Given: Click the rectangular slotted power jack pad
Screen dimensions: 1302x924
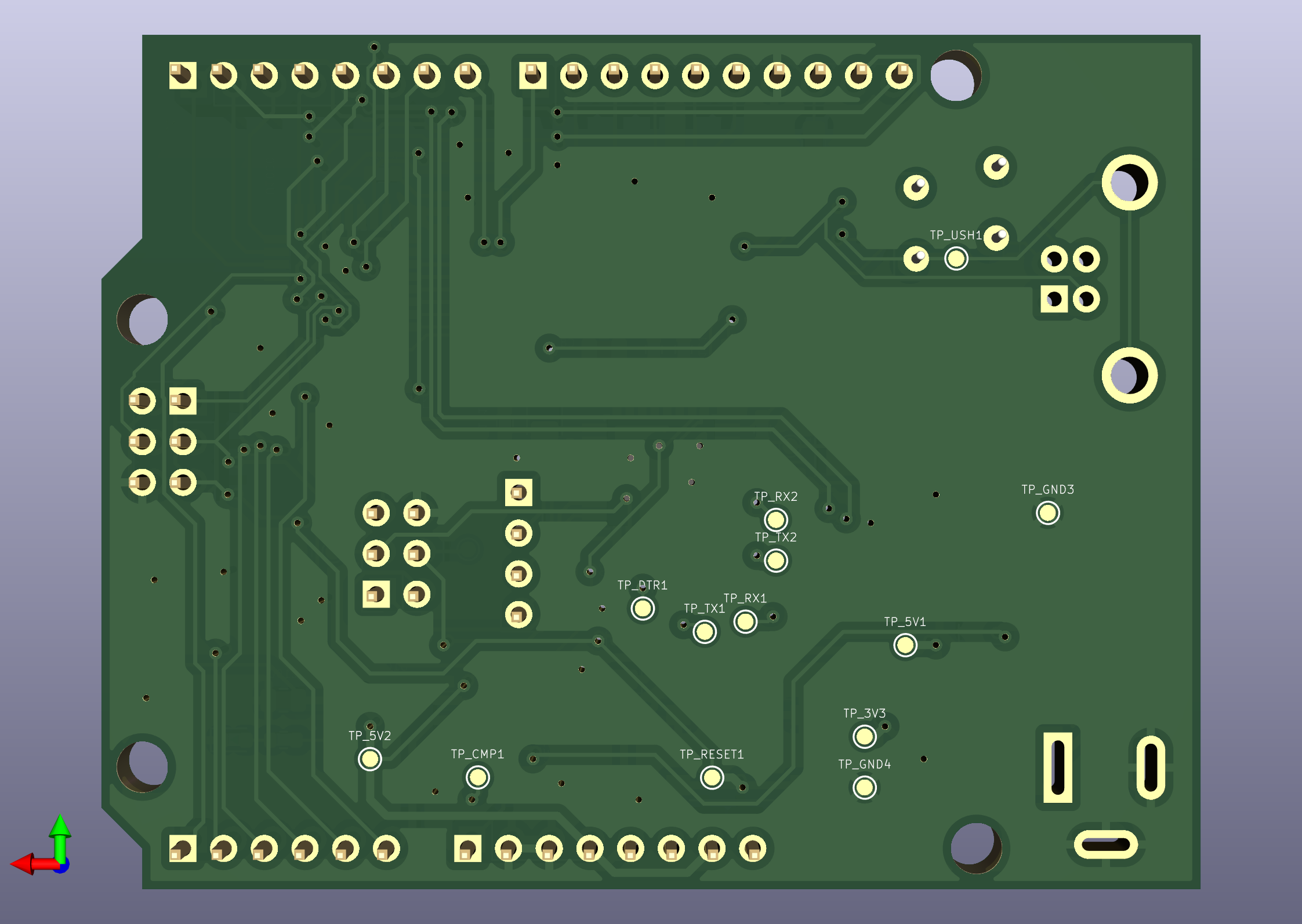Looking at the screenshot, I should tap(1058, 767).
